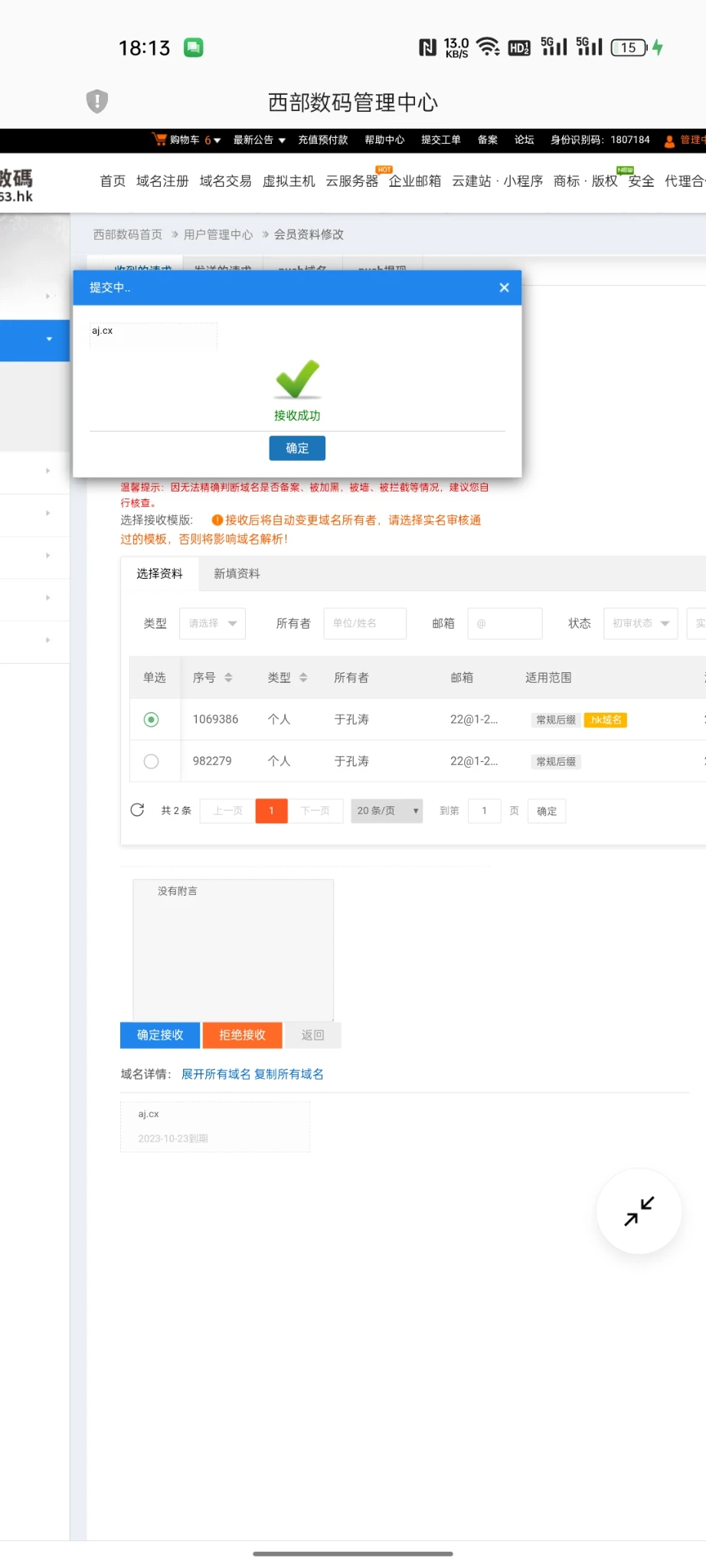The width and height of the screenshot is (706, 1568).
Task: Sort by 类型 column arrows
Action: [x=303, y=678]
